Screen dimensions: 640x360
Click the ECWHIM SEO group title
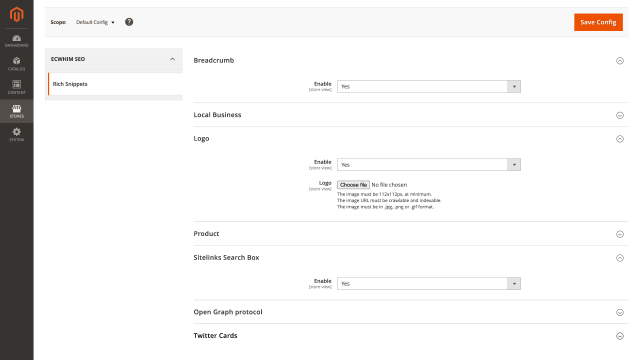tap(68, 59)
